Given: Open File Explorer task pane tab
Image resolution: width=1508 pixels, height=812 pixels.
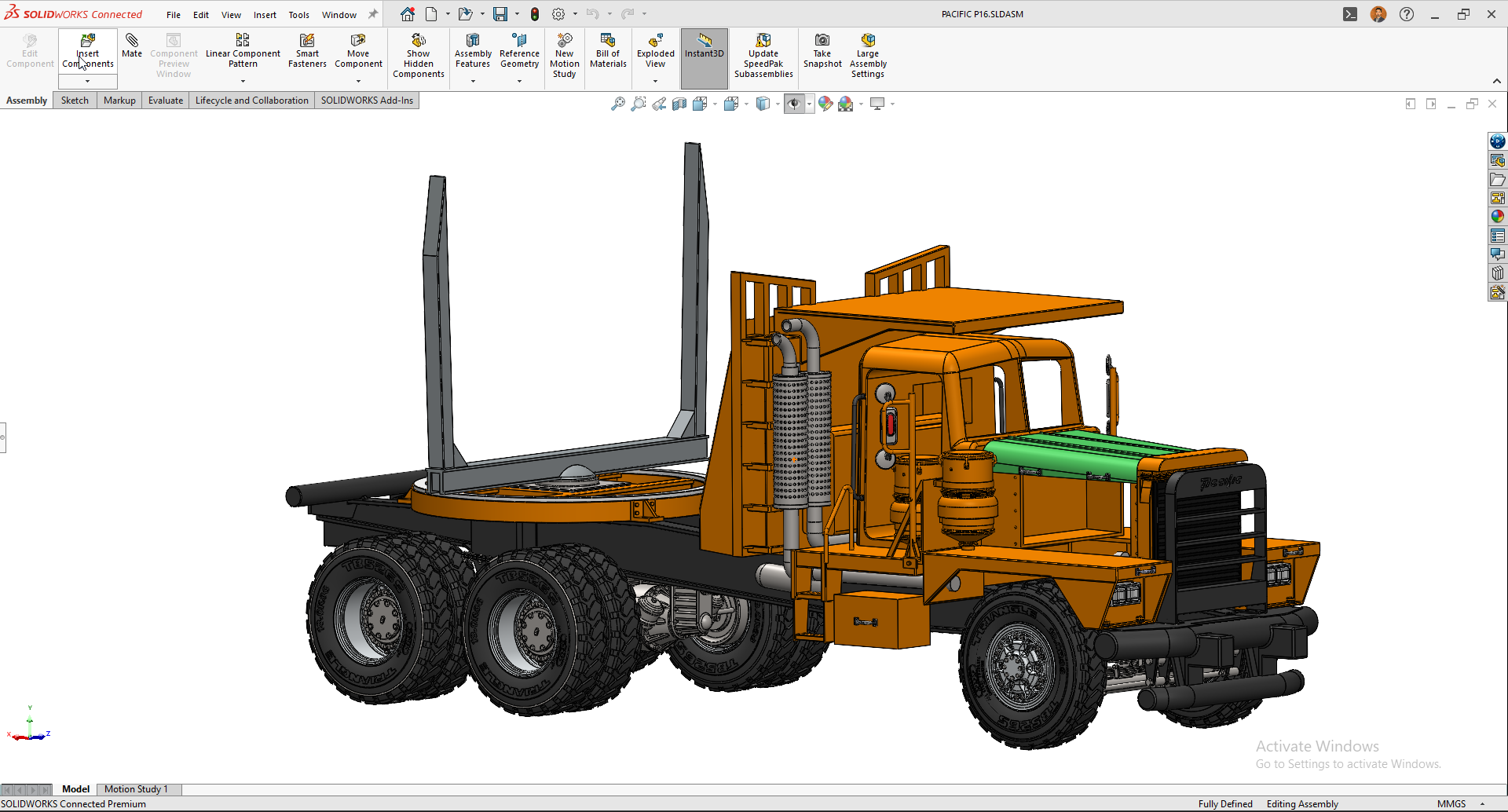Looking at the screenshot, I should click(x=1498, y=179).
